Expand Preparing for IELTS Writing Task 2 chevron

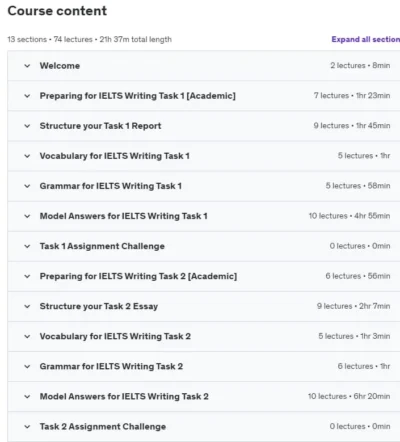click(27, 276)
